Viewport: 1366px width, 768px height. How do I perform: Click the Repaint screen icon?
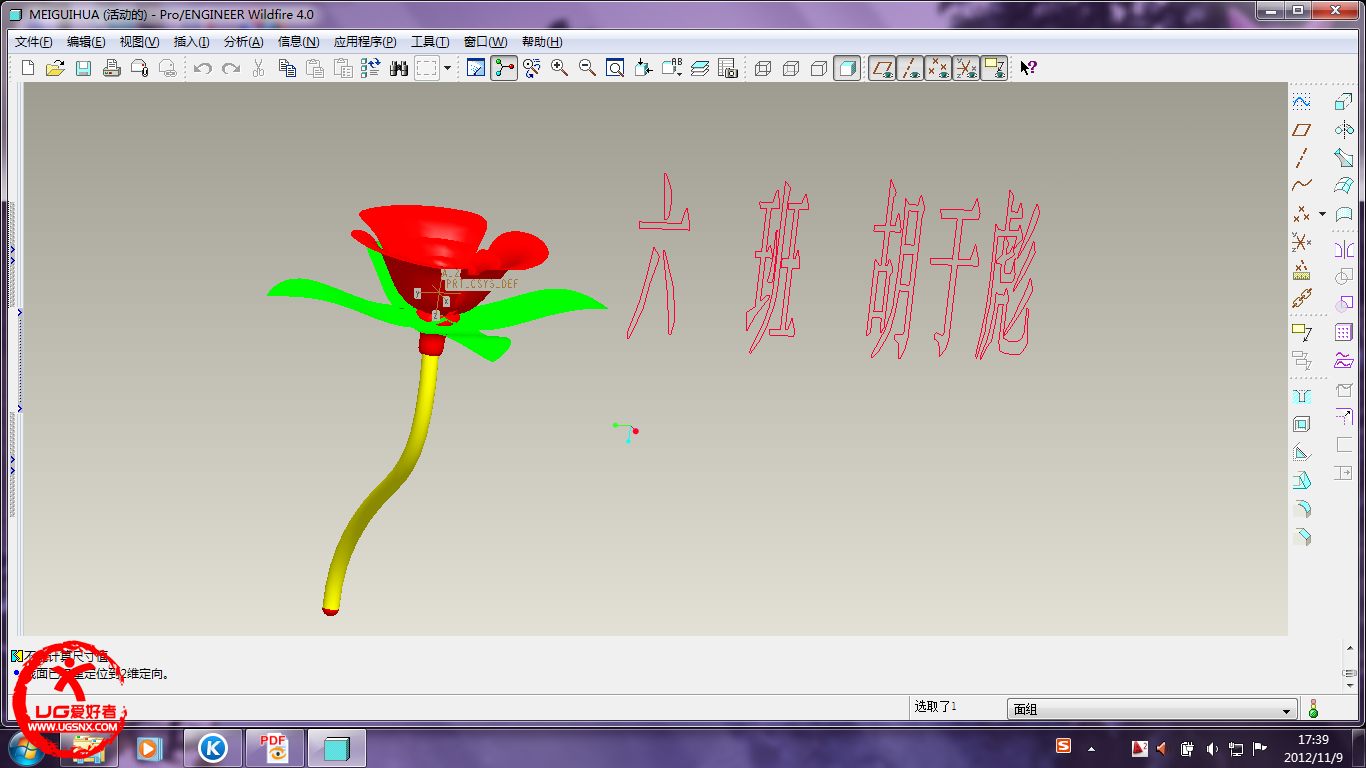click(476, 68)
